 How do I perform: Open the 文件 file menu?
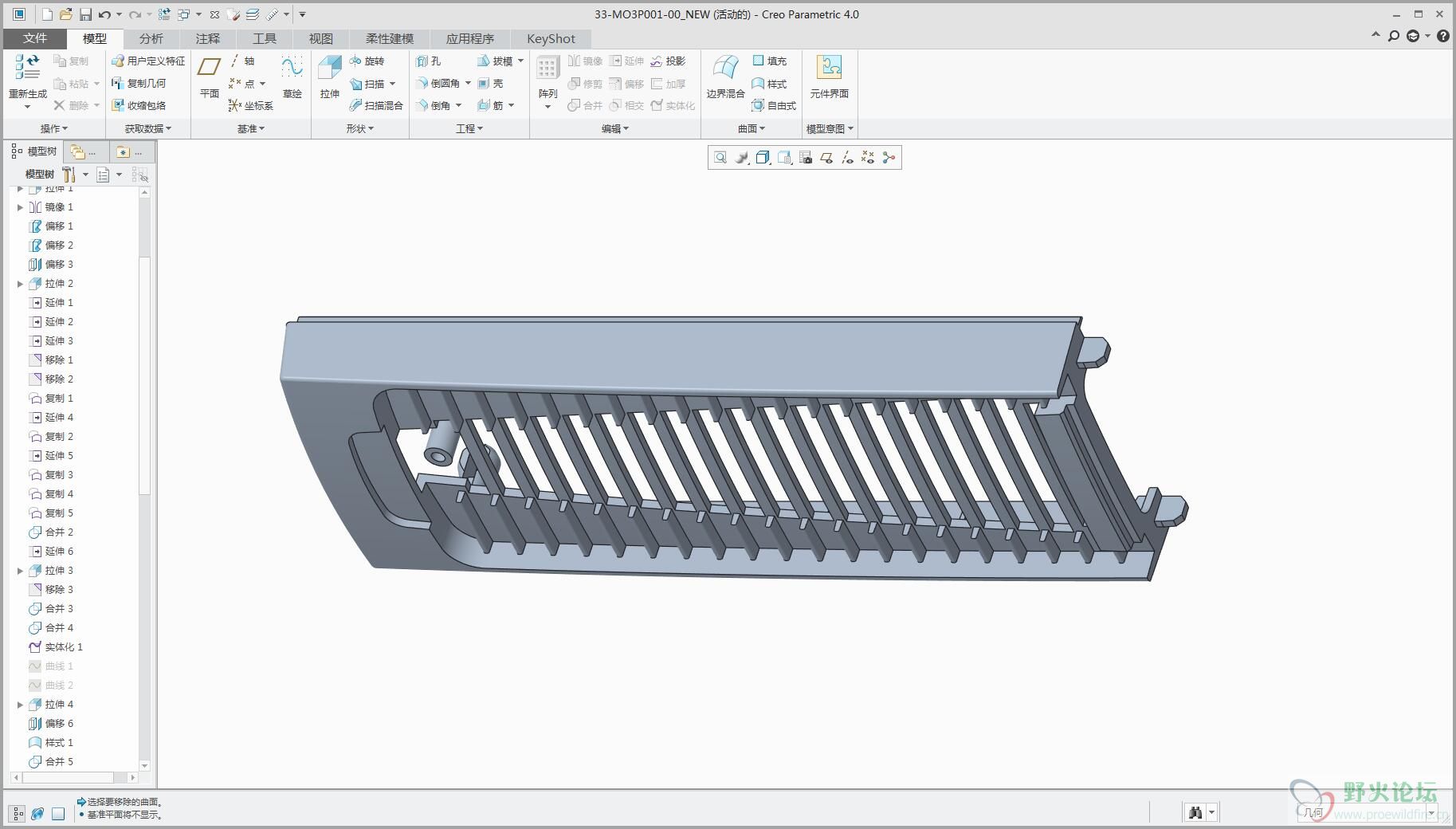[x=34, y=38]
